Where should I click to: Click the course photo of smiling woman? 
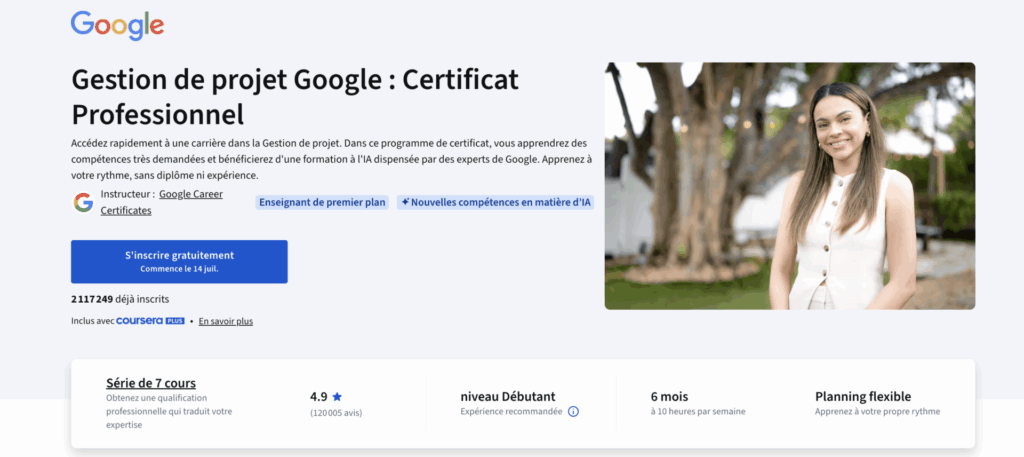click(x=790, y=186)
